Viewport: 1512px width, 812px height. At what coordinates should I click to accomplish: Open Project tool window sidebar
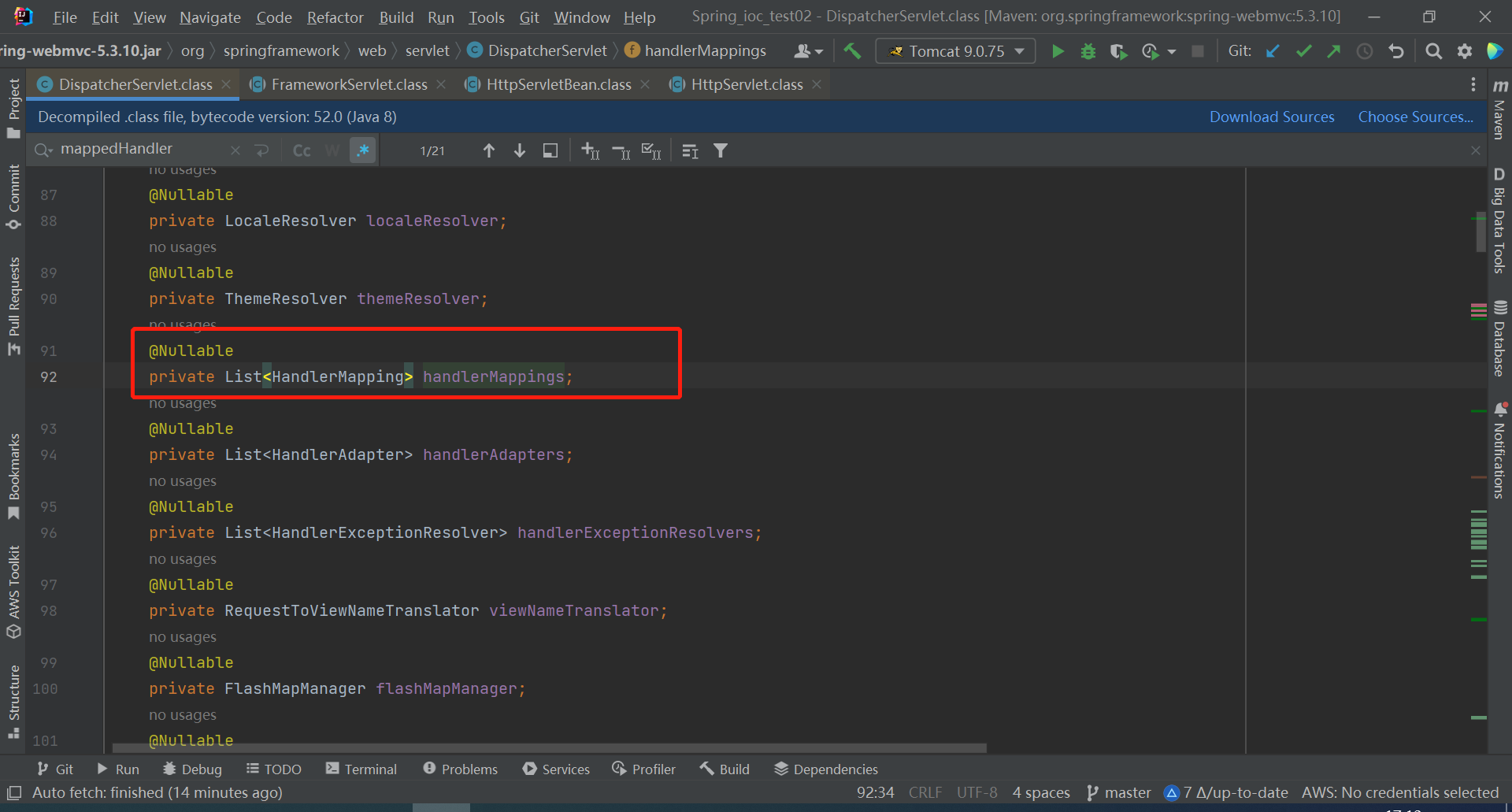13,108
